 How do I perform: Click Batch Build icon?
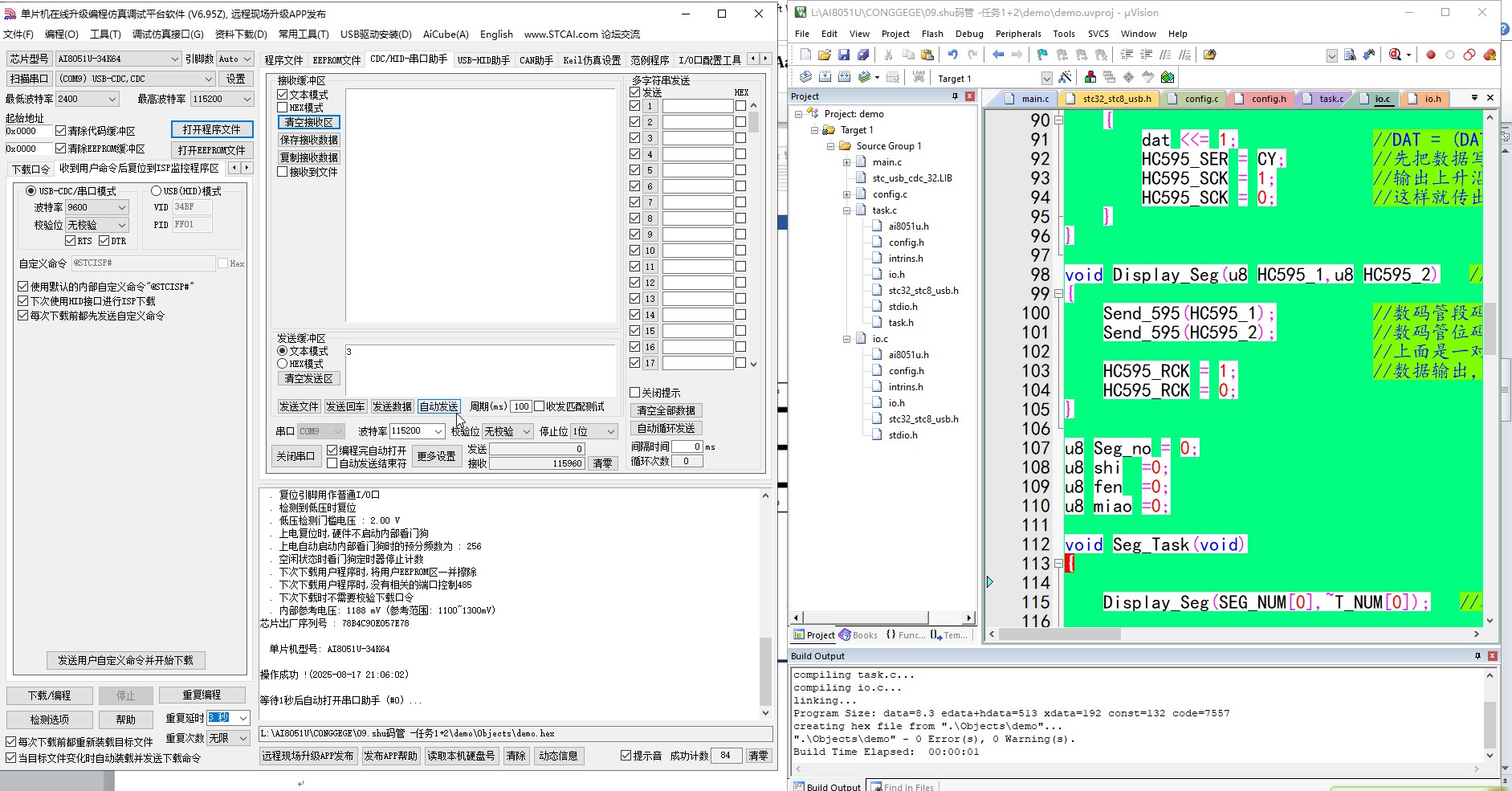(x=865, y=77)
